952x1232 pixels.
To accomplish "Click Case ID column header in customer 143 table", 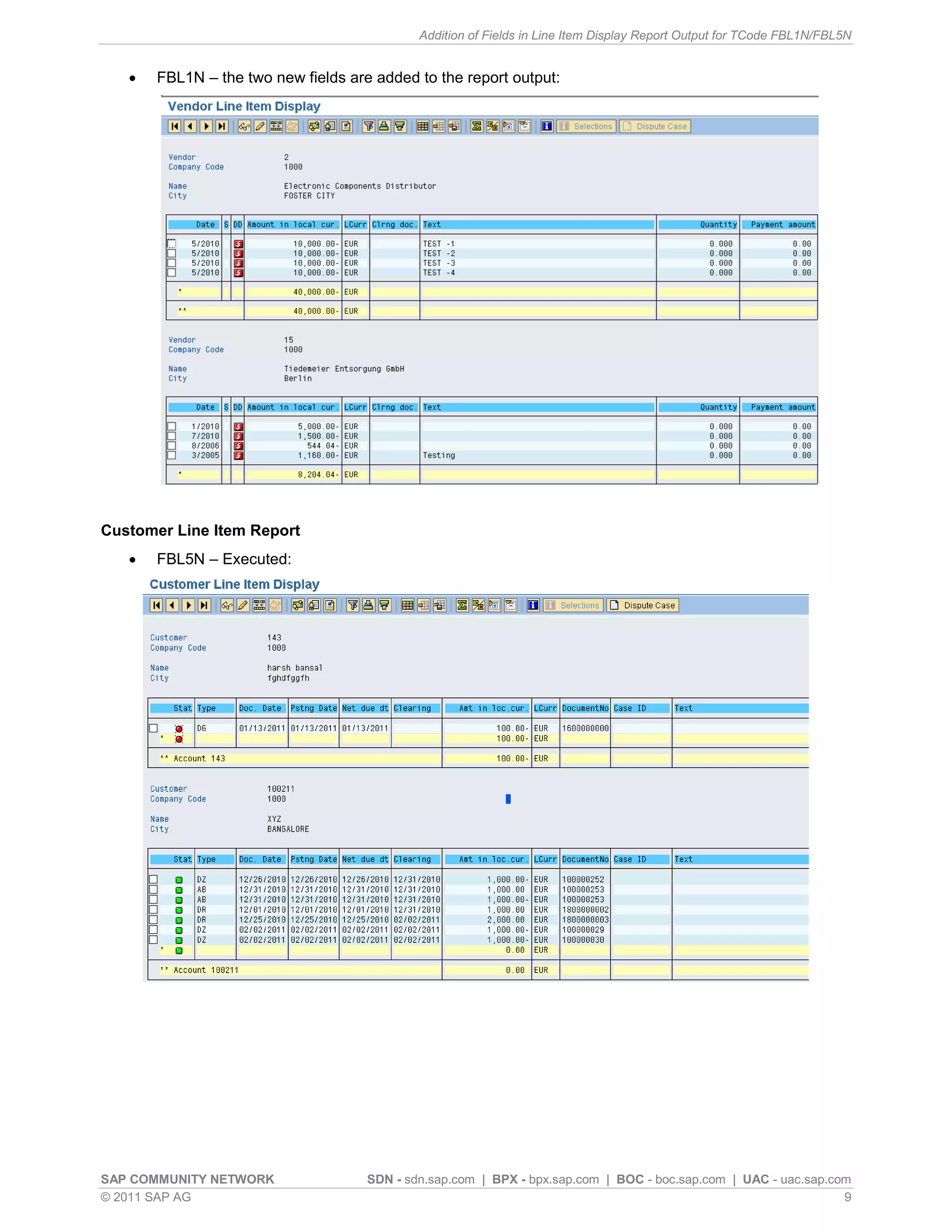I will tap(641, 709).
